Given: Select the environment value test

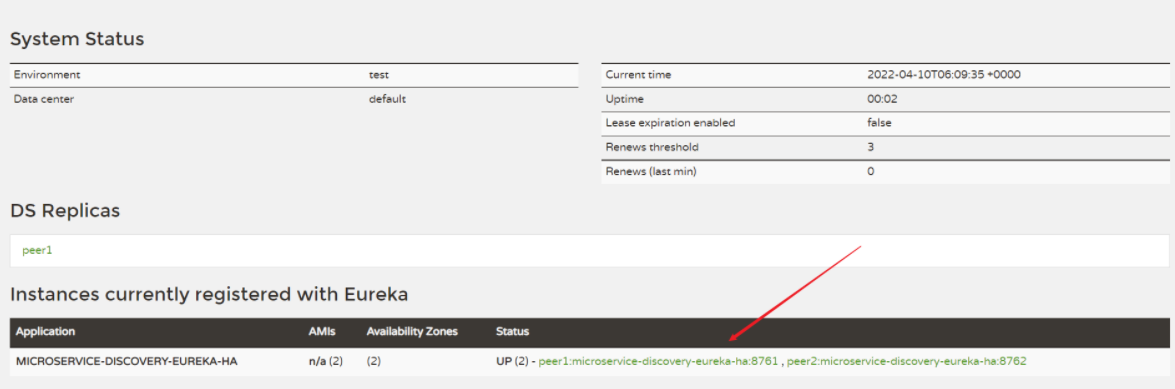Looking at the screenshot, I should pos(379,75).
